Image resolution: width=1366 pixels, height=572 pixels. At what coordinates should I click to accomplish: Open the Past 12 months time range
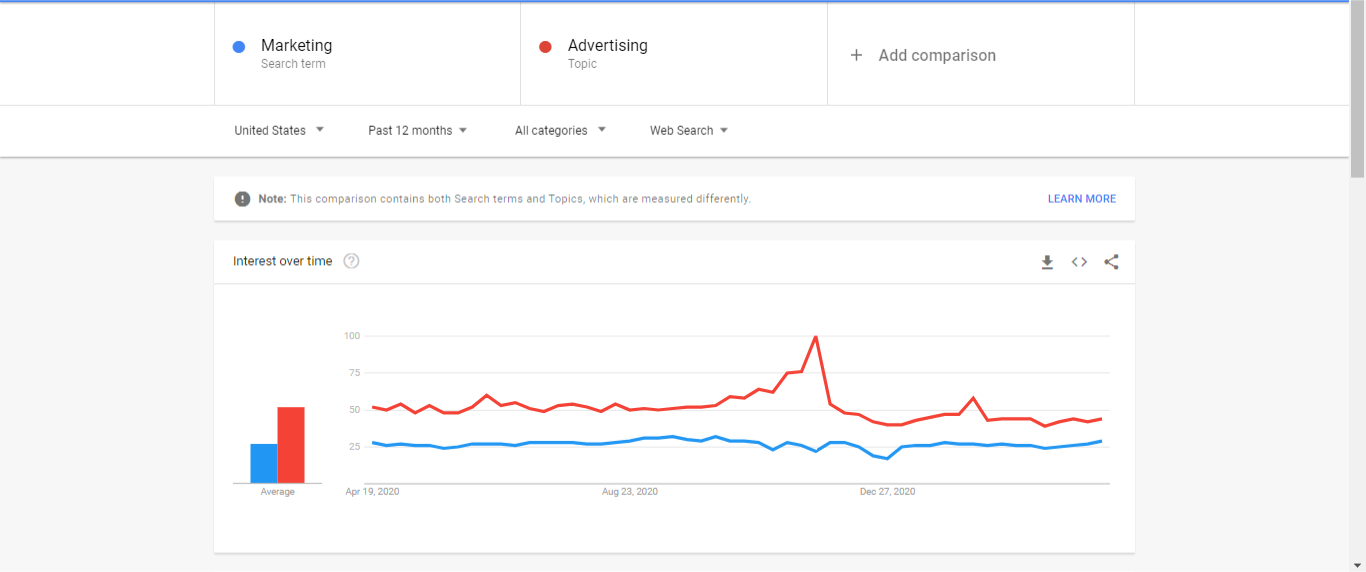[x=417, y=130]
